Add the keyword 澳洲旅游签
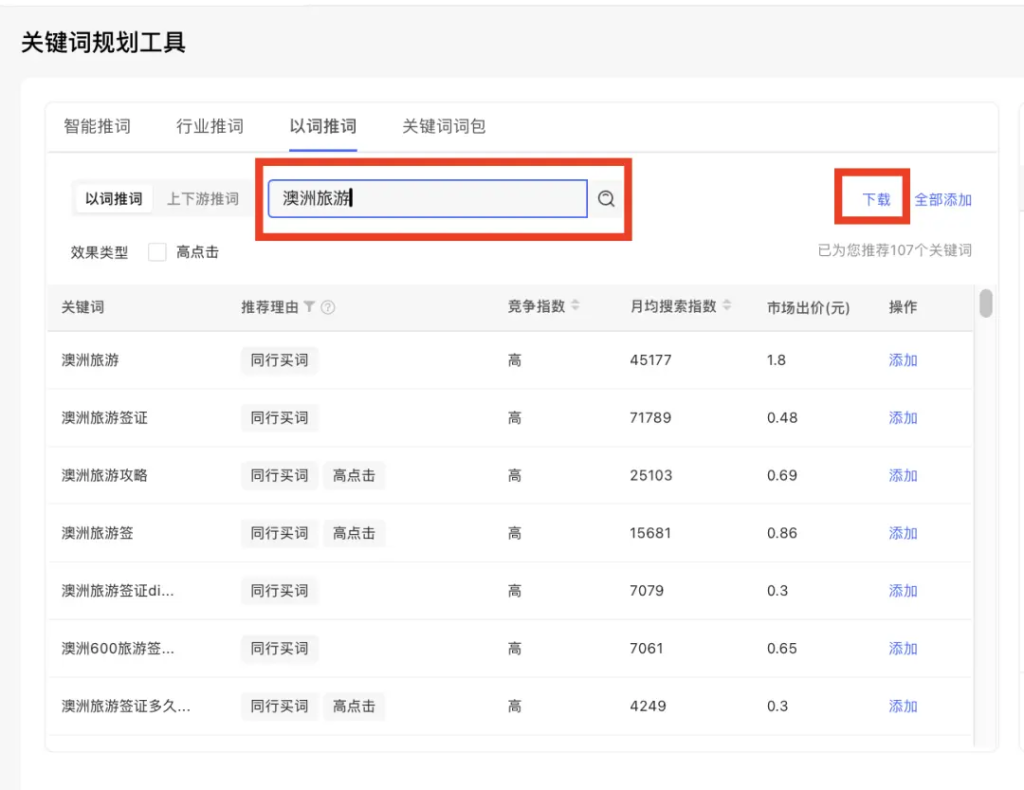This screenshot has height=790, width=1024. pos(902,533)
